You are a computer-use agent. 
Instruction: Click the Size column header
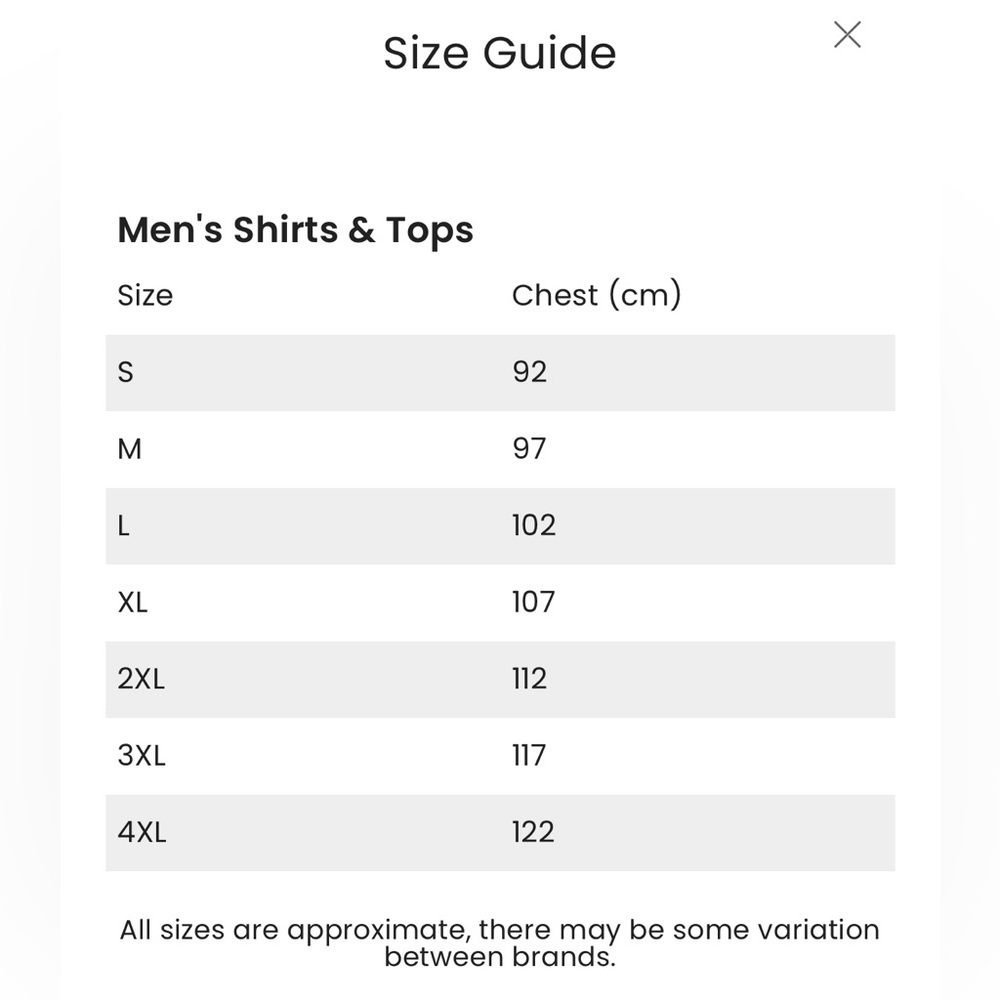click(x=145, y=296)
